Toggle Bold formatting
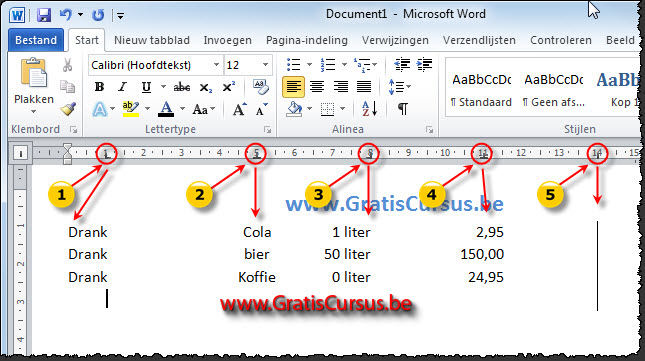 point(99,87)
